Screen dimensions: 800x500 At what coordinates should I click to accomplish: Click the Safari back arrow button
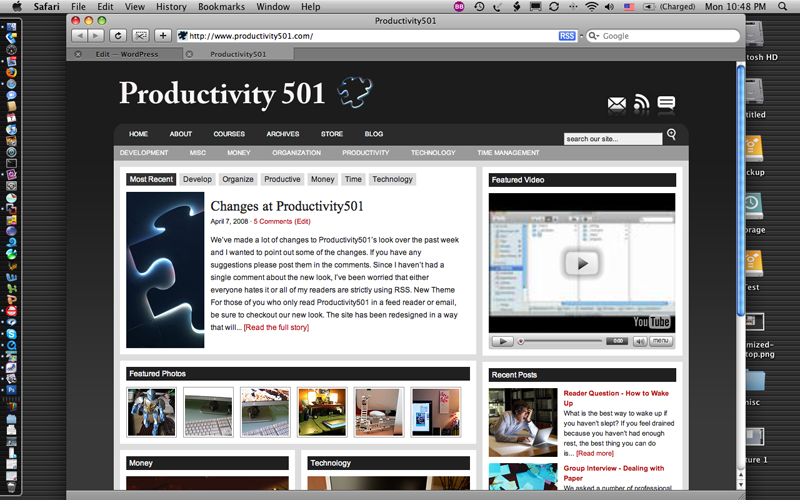click(79, 36)
